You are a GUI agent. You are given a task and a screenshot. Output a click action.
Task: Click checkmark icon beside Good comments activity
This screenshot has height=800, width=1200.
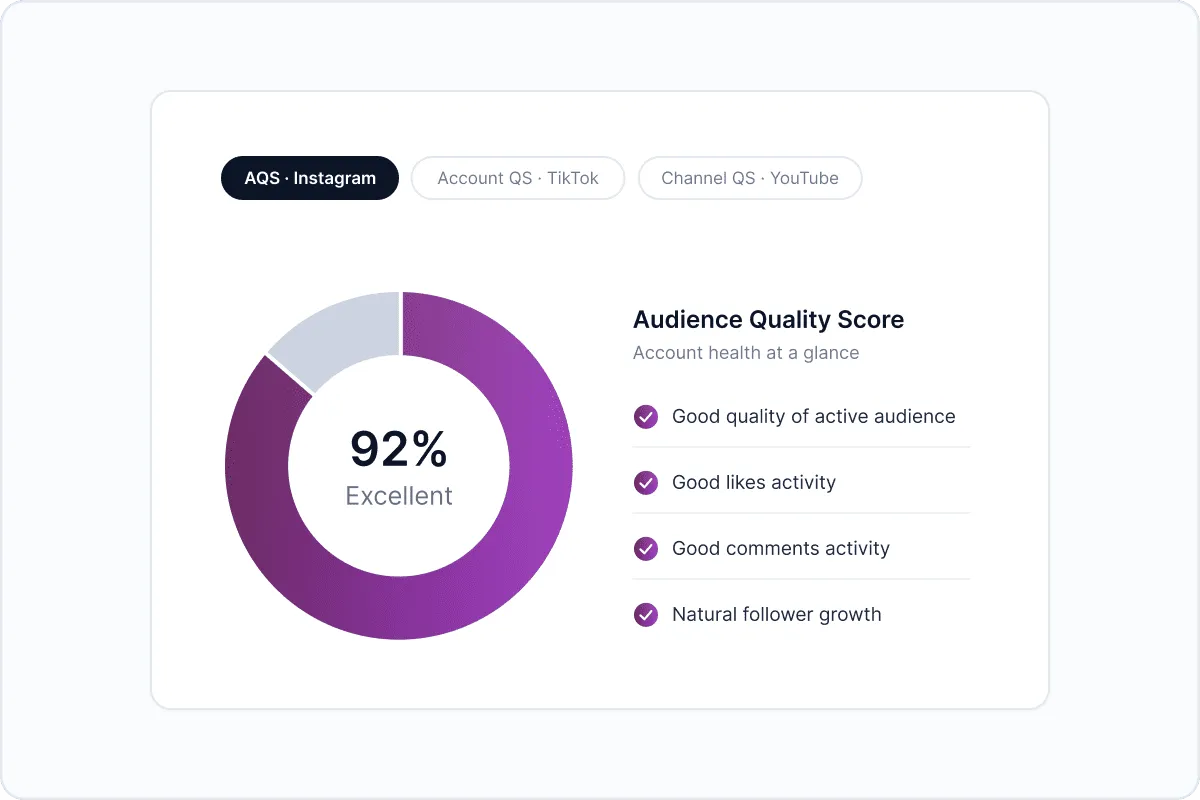(646, 548)
